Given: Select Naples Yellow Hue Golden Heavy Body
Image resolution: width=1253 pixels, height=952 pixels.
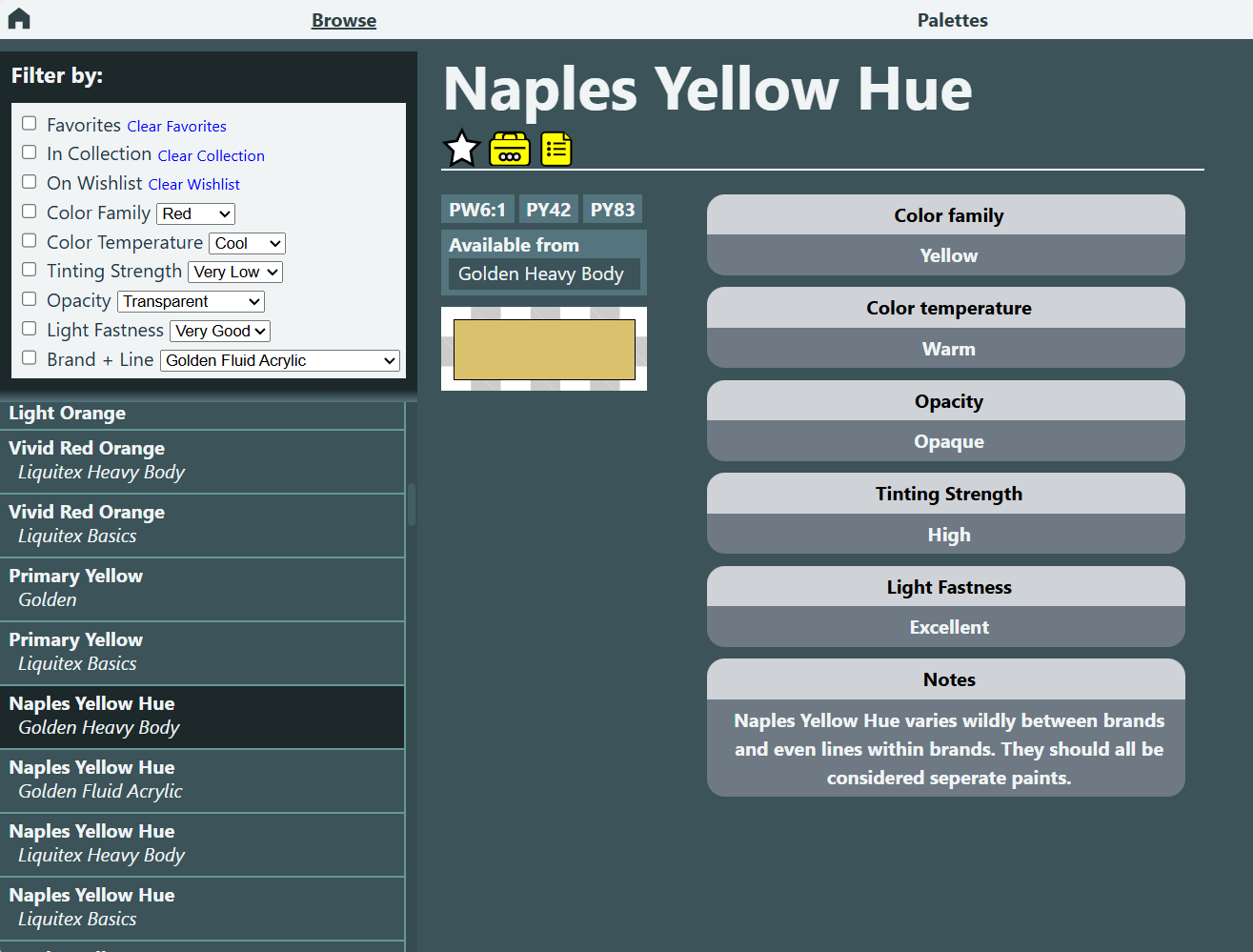Looking at the screenshot, I should point(202,717).
